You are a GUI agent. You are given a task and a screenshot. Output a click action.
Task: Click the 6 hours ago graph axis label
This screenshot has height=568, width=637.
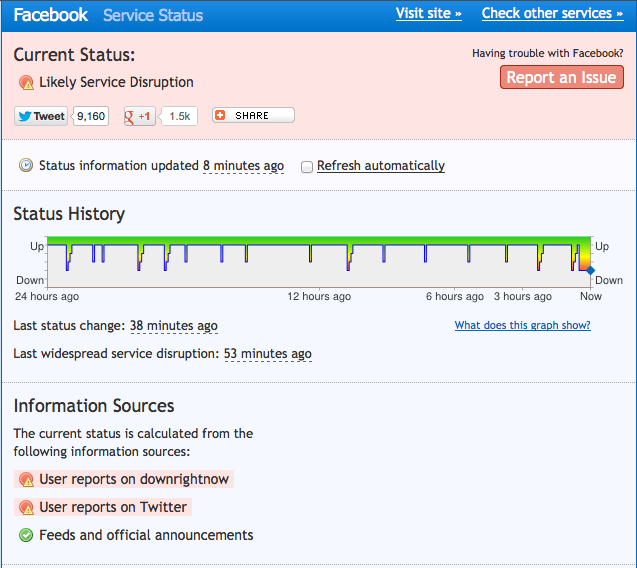[455, 296]
